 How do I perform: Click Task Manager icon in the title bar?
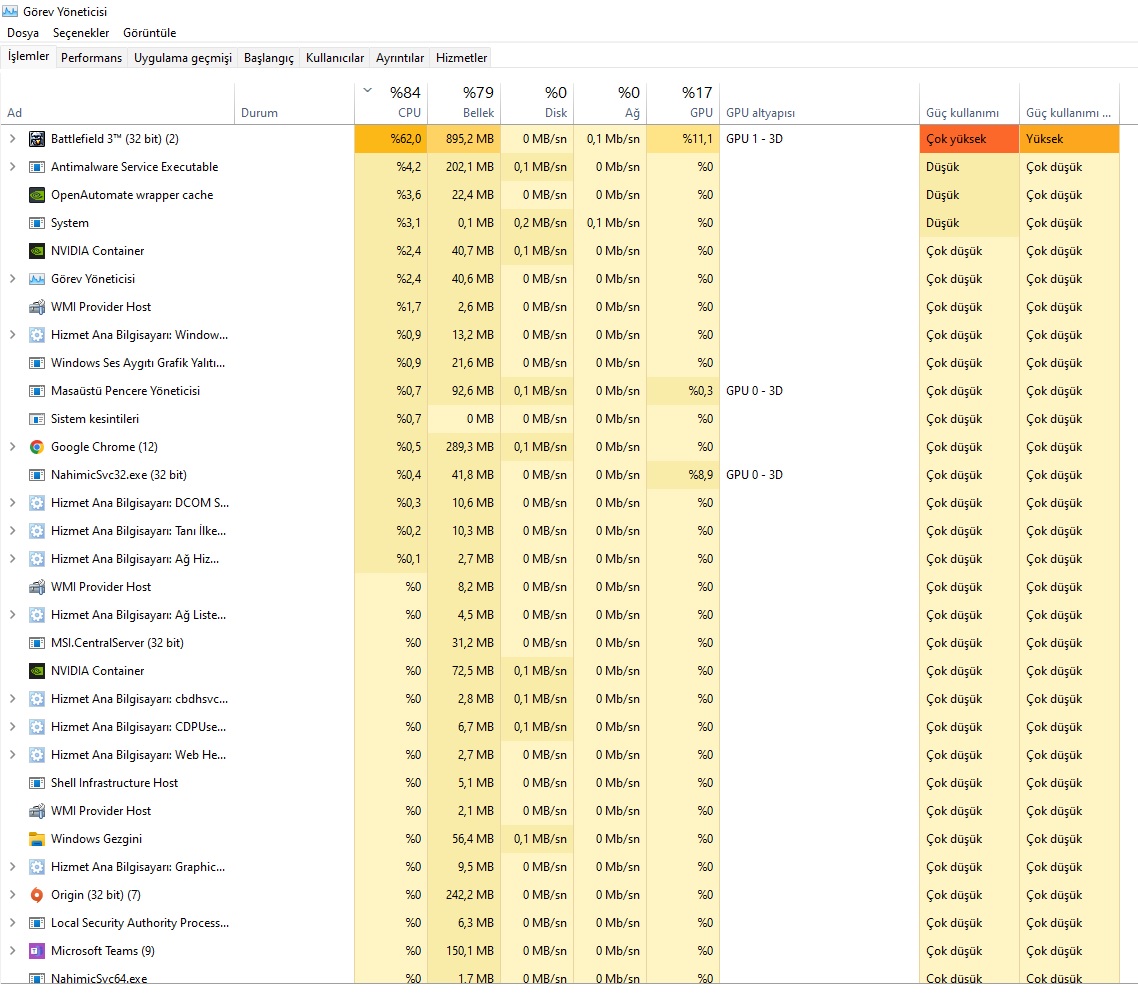(10, 12)
